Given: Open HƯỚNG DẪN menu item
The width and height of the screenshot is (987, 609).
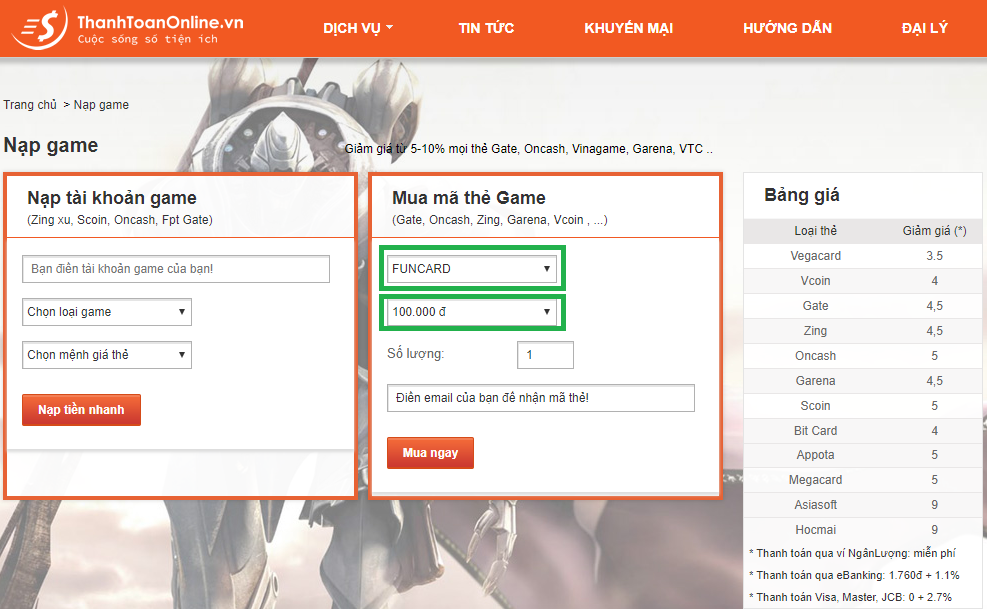Looking at the screenshot, I should click(x=787, y=28).
